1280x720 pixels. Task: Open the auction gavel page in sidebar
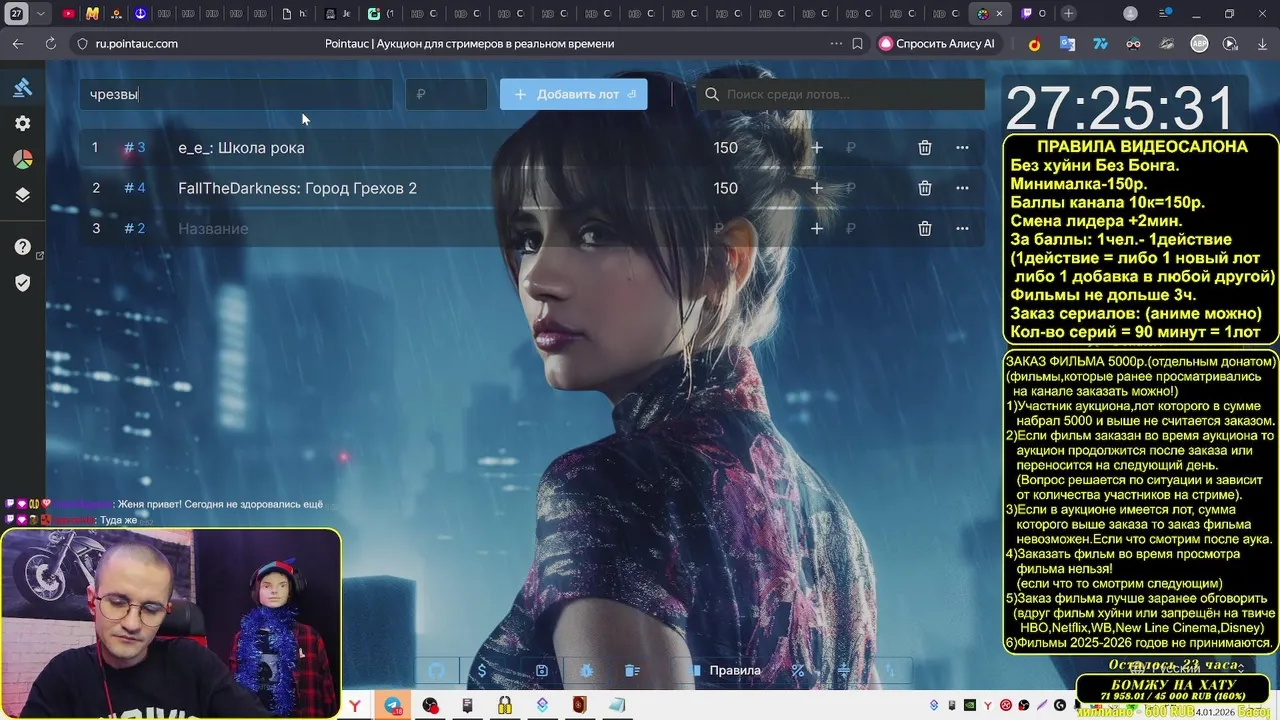pos(22,87)
